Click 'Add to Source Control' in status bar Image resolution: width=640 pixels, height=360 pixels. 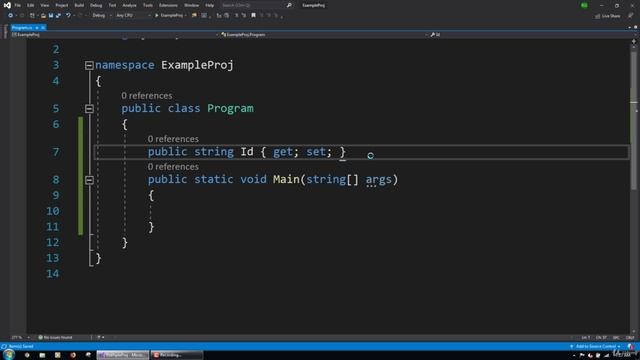pos(595,347)
